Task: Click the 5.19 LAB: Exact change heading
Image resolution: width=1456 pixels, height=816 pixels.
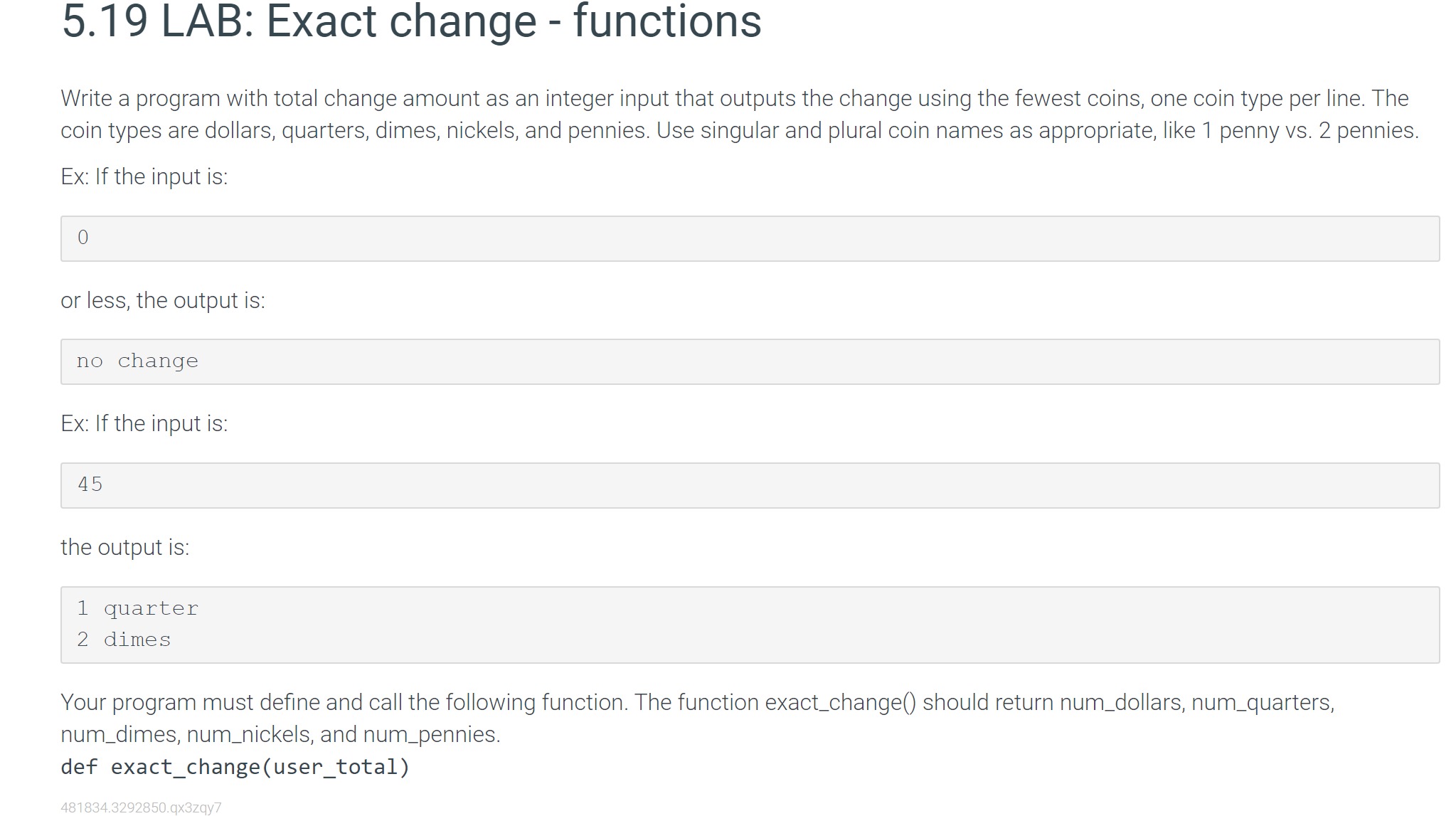Action: tap(411, 21)
